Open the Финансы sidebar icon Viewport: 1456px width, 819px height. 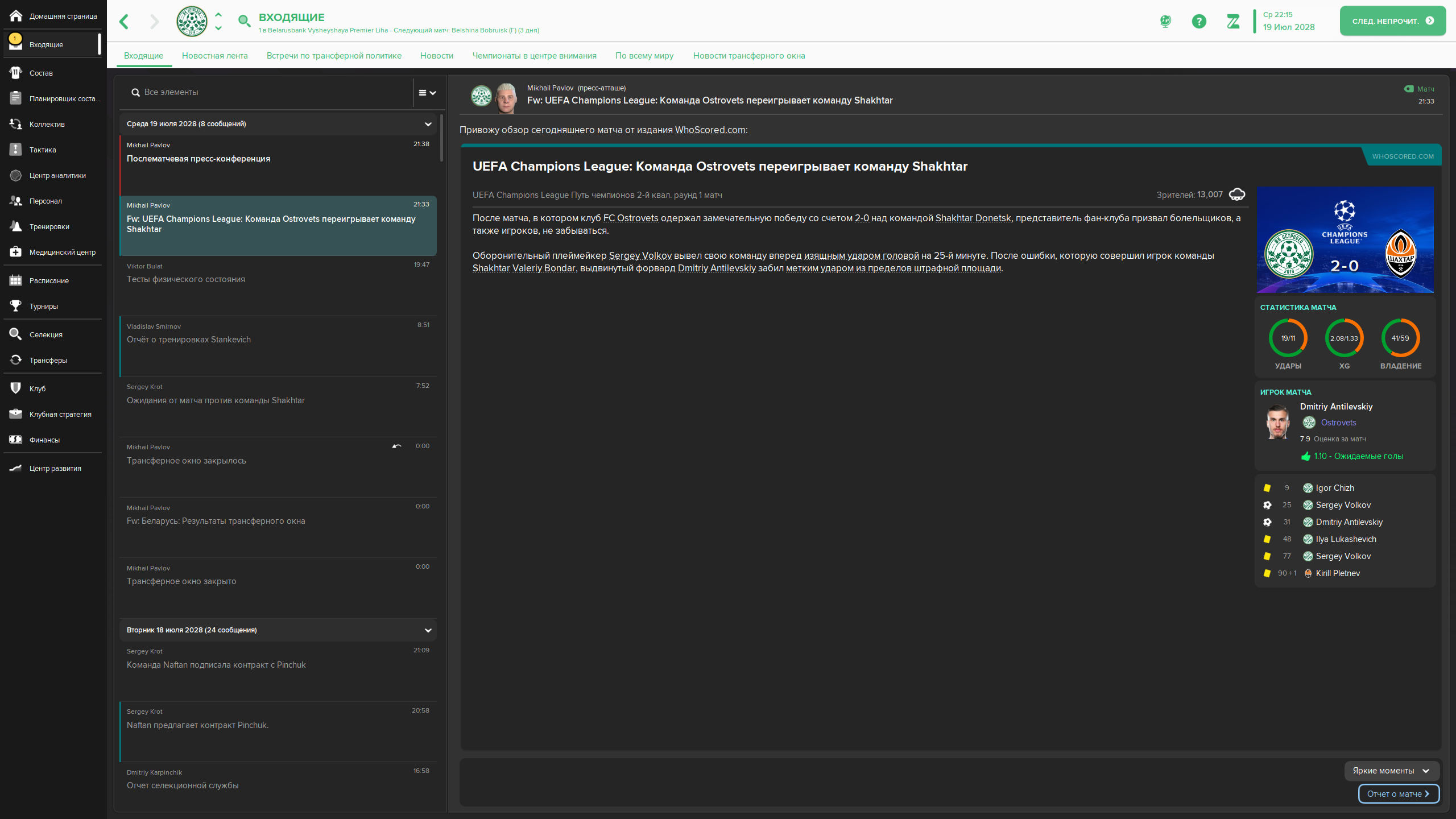[16, 440]
